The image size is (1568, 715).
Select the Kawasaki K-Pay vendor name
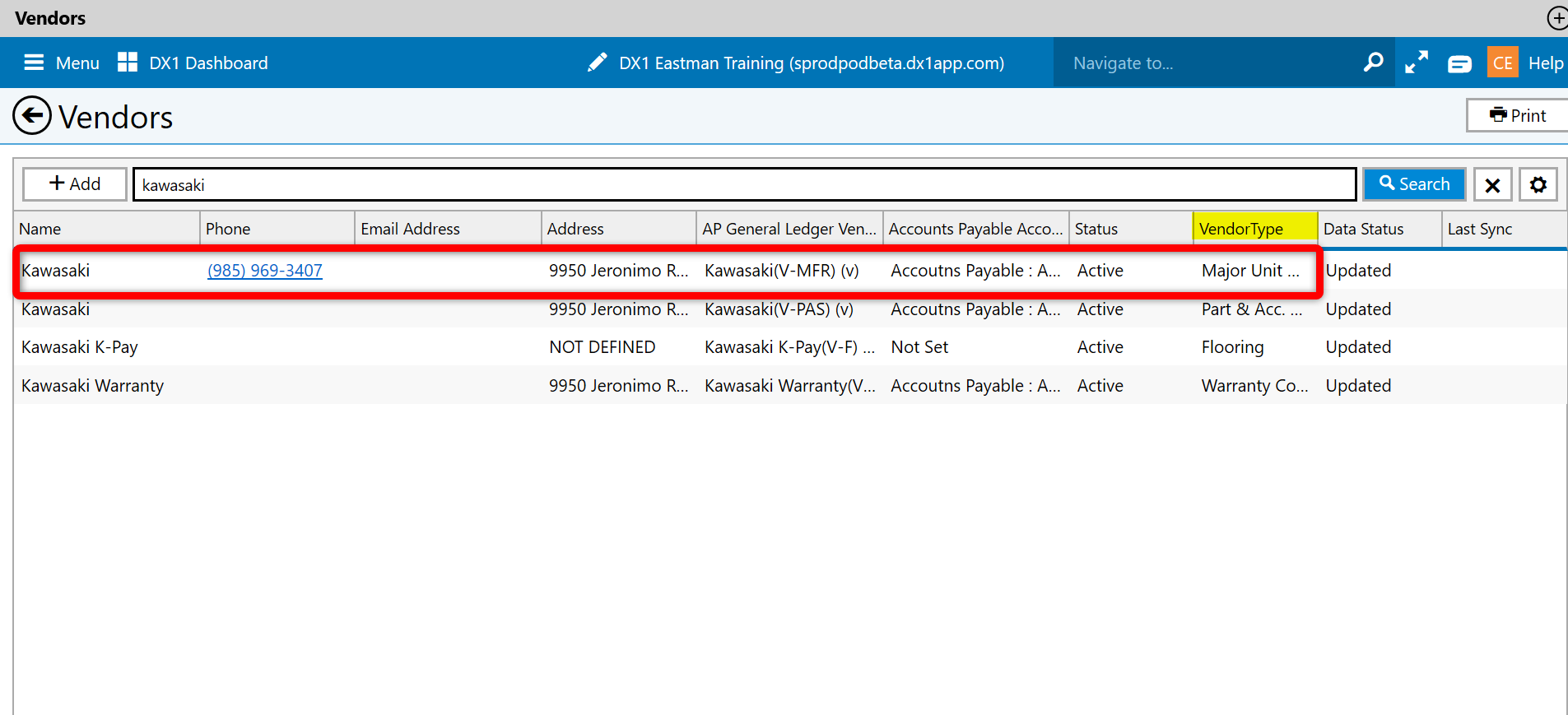tap(80, 347)
